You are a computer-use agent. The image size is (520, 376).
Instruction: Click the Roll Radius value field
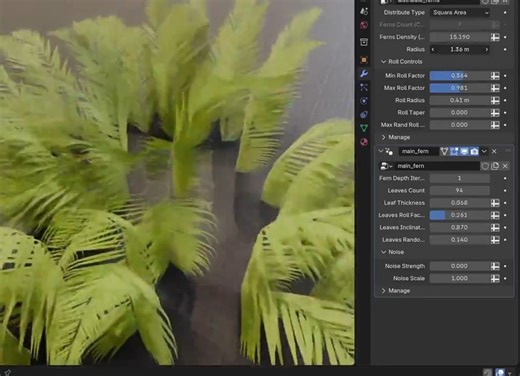point(460,100)
